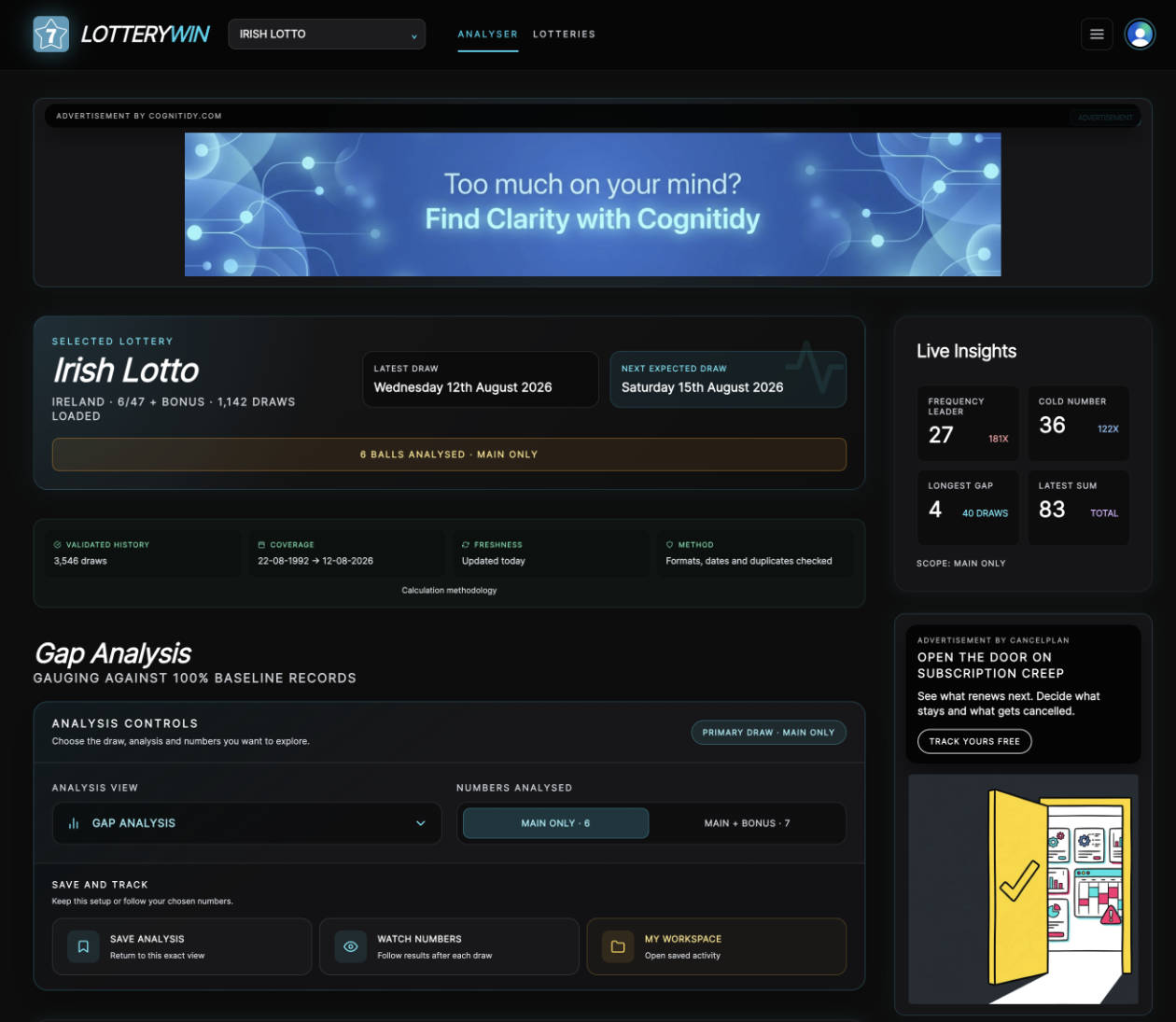Click the Irish Lotto title heading
This screenshot has height=1022, width=1176.
[126, 371]
